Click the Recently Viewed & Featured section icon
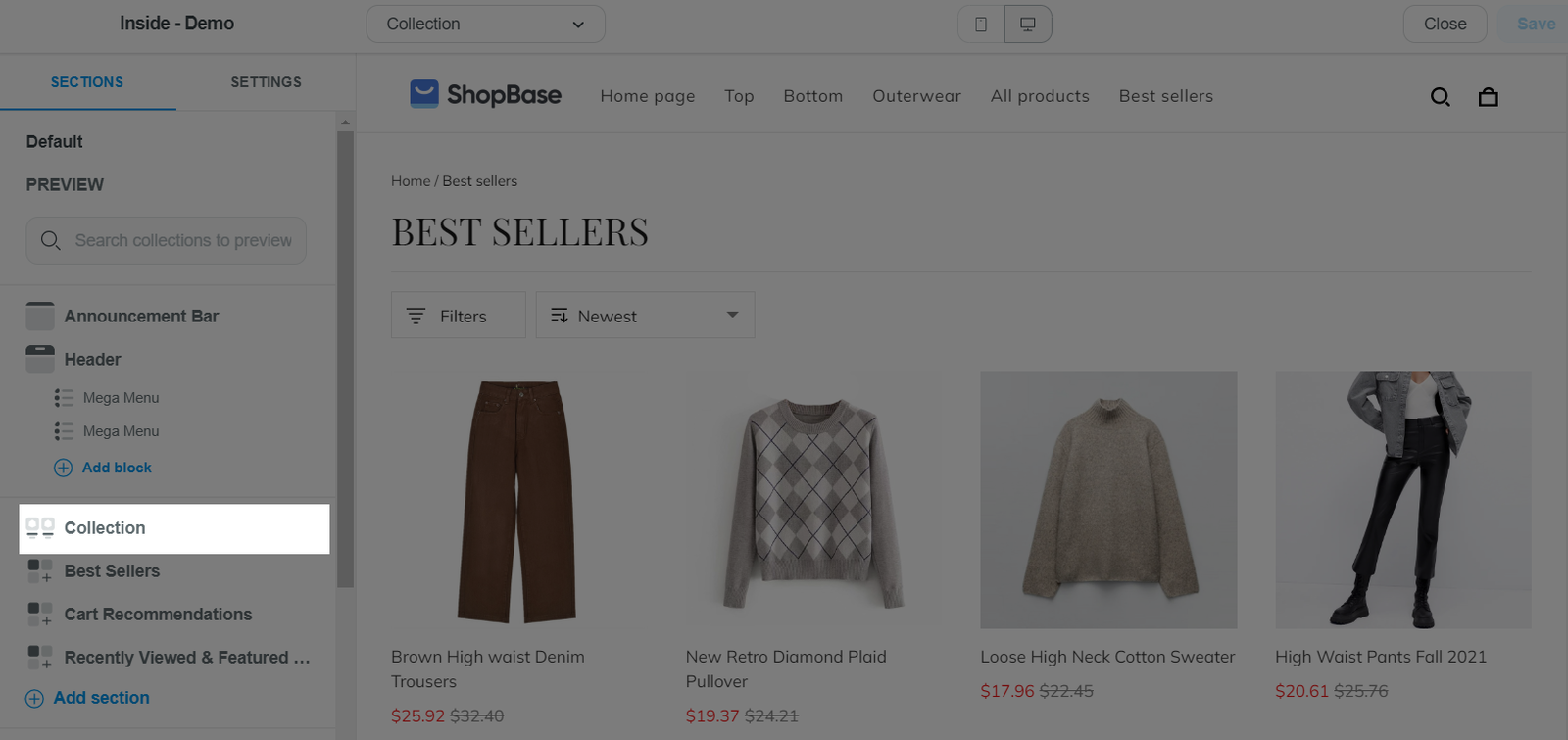The height and width of the screenshot is (740, 1568). point(40,658)
